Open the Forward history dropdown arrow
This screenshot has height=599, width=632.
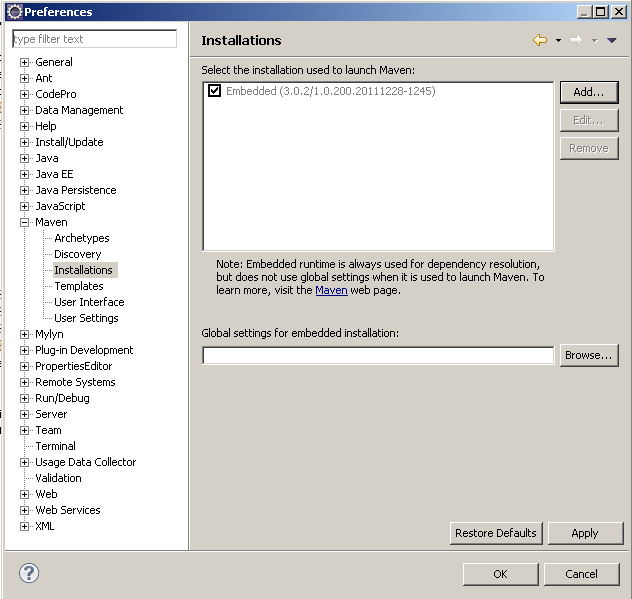(595, 40)
